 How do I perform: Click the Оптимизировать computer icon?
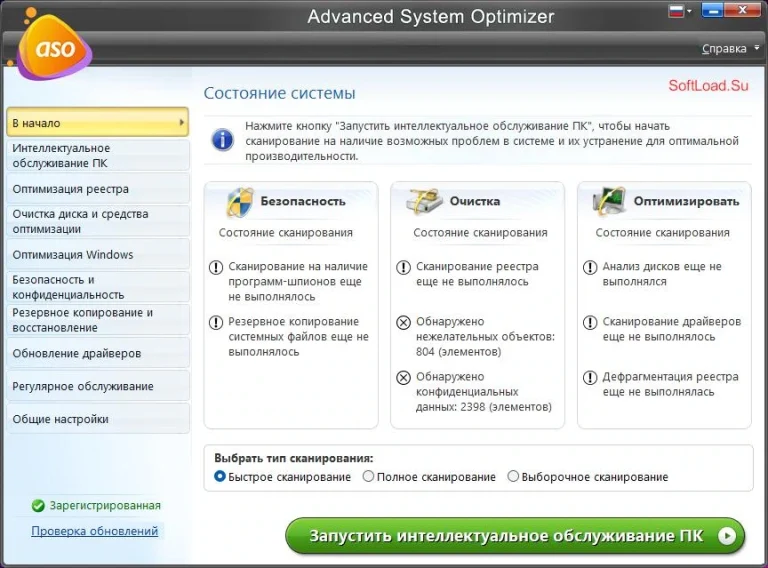pyautogui.click(x=609, y=201)
